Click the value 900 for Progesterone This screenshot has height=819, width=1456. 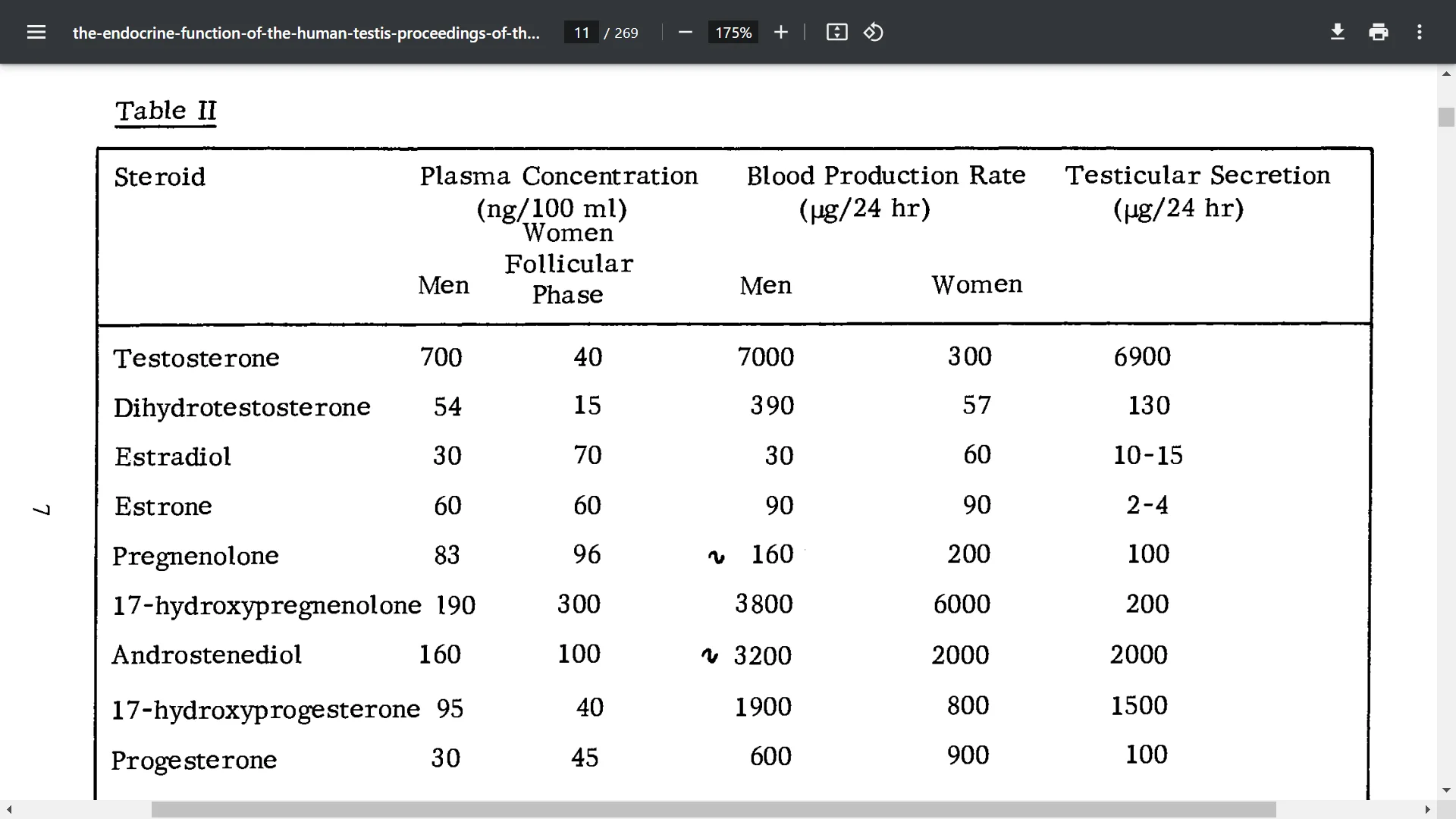[x=968, y=755]
